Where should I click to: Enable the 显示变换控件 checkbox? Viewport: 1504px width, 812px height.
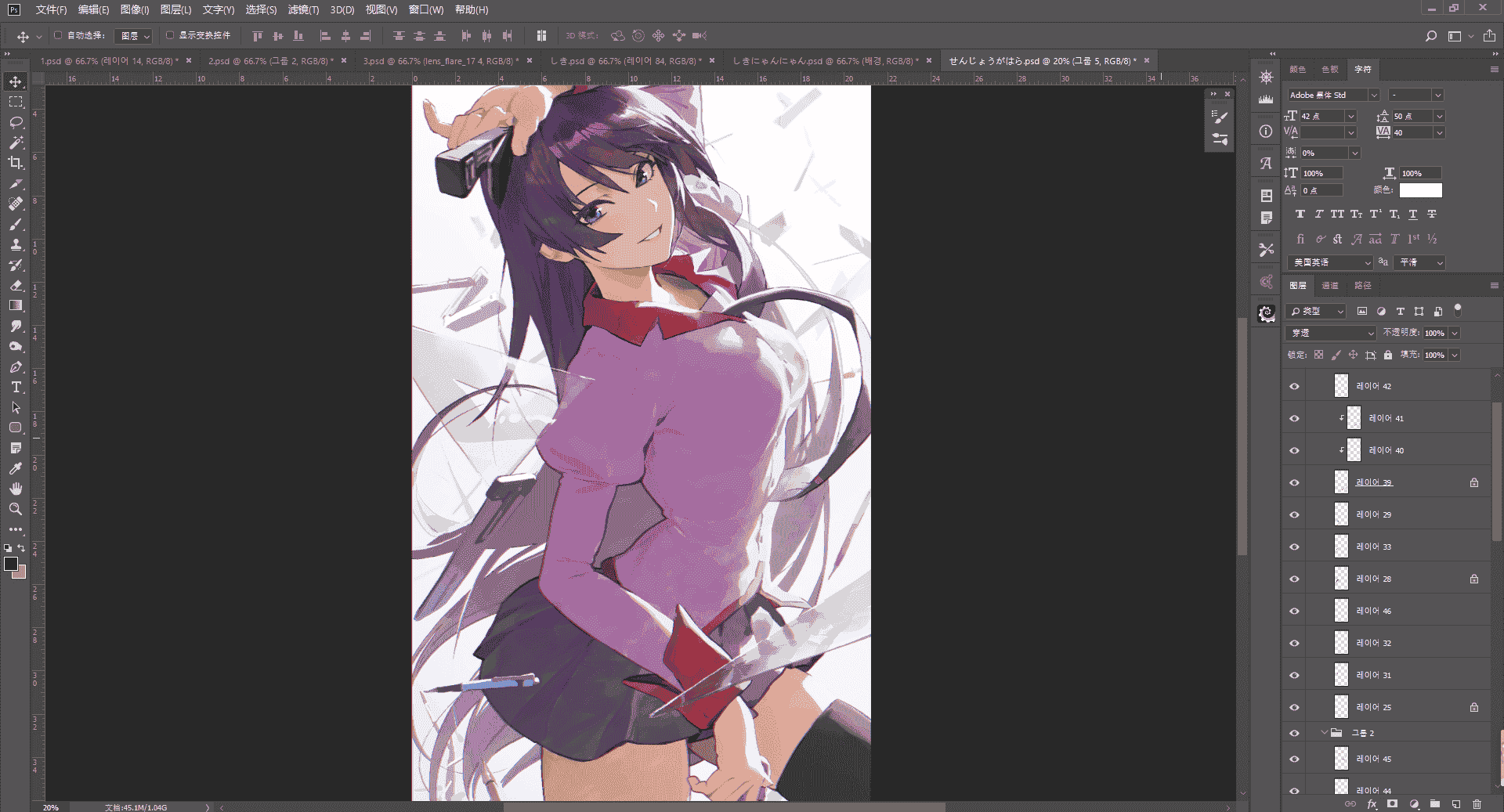click(169, 35)
